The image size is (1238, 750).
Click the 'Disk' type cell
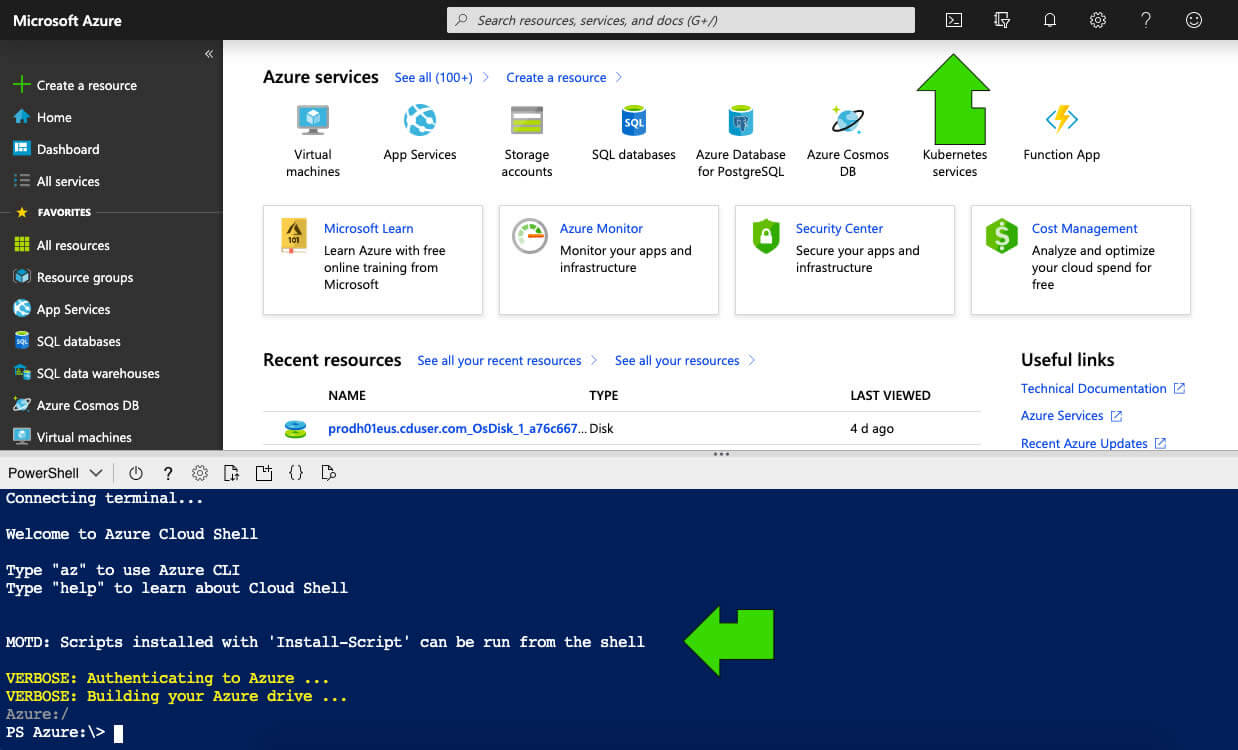pos(601,428)
